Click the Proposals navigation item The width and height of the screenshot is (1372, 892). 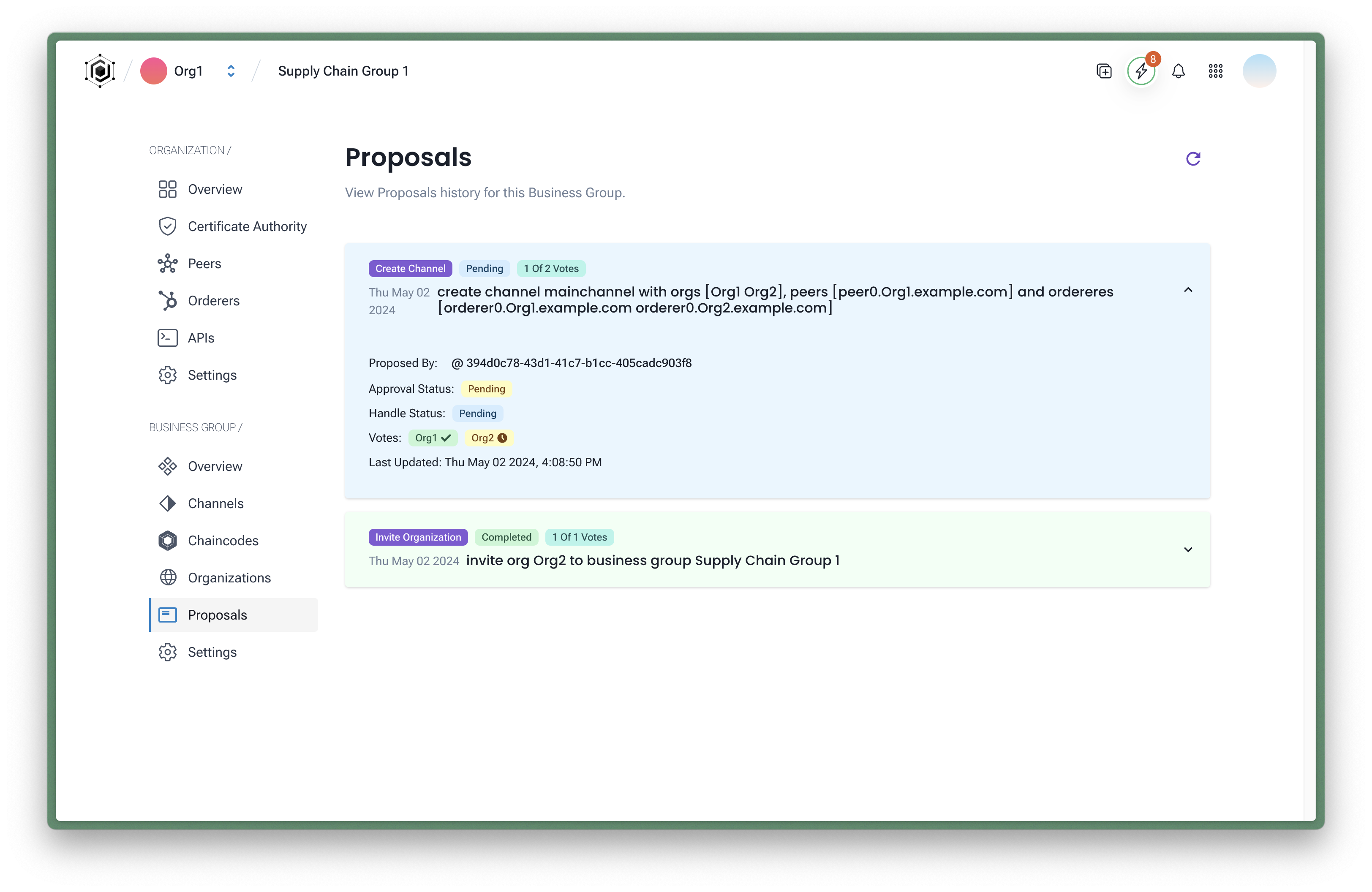pos(217,614)
